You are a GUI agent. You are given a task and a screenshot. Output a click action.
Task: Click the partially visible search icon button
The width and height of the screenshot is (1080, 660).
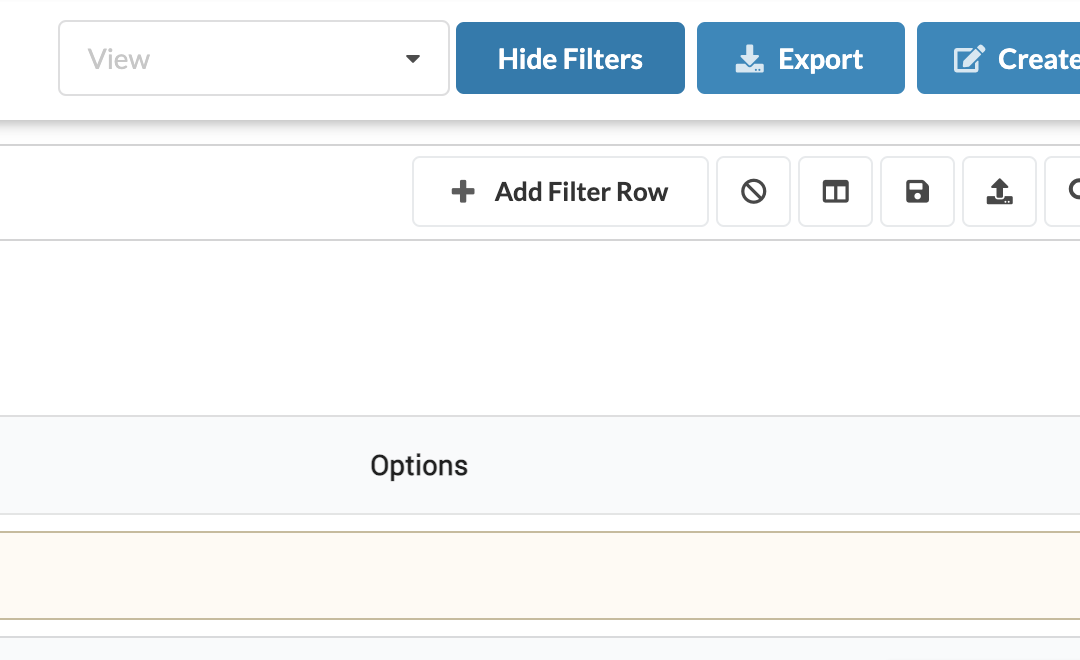pos(1063,192)
